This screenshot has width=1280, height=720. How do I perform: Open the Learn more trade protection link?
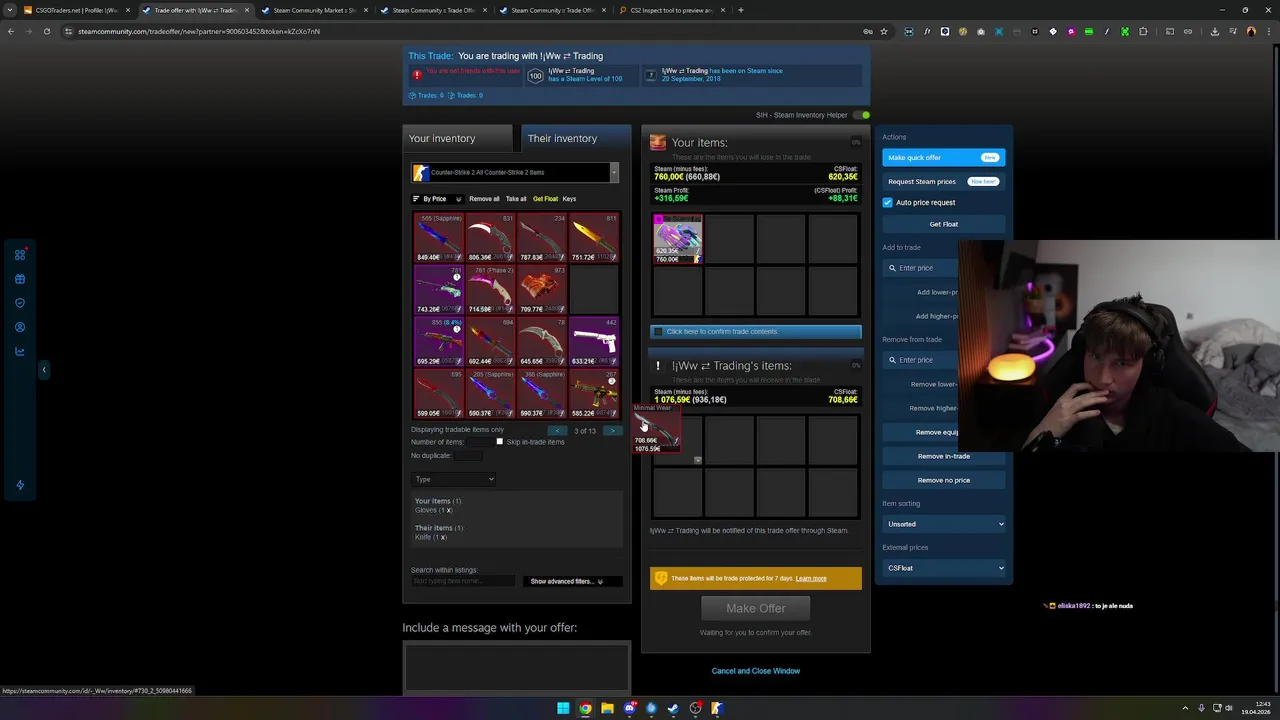pyautogui.click(x=811, y=578)
